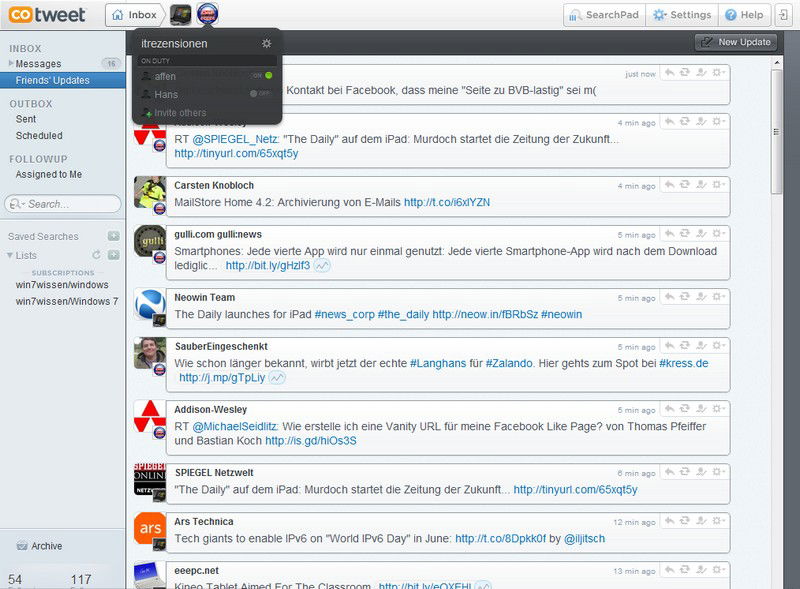Select the itrezensionen account avatar in the top bar

click(x=207, y=14)
